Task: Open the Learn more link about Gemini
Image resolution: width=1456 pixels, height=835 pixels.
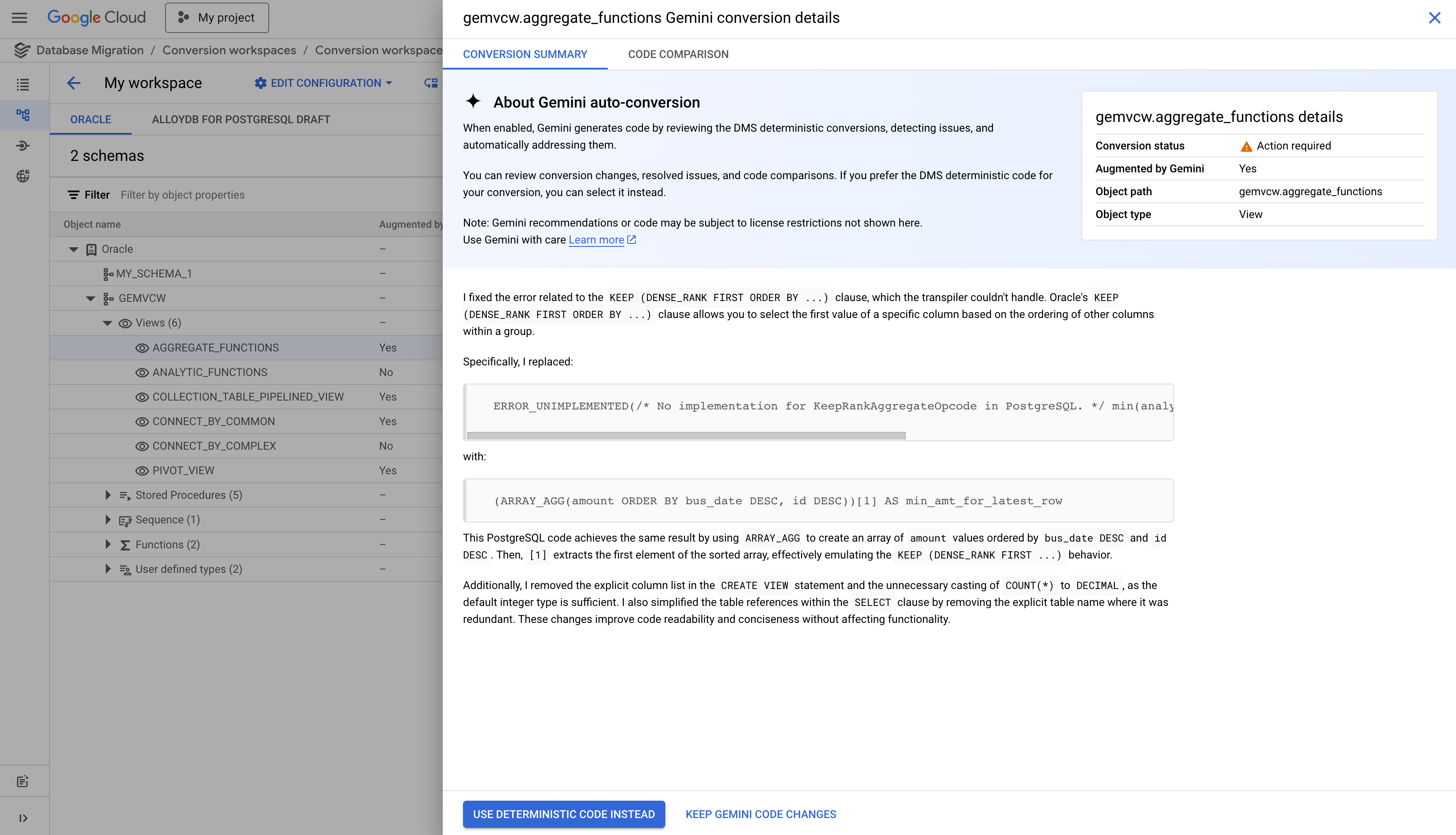Action: 596,240
